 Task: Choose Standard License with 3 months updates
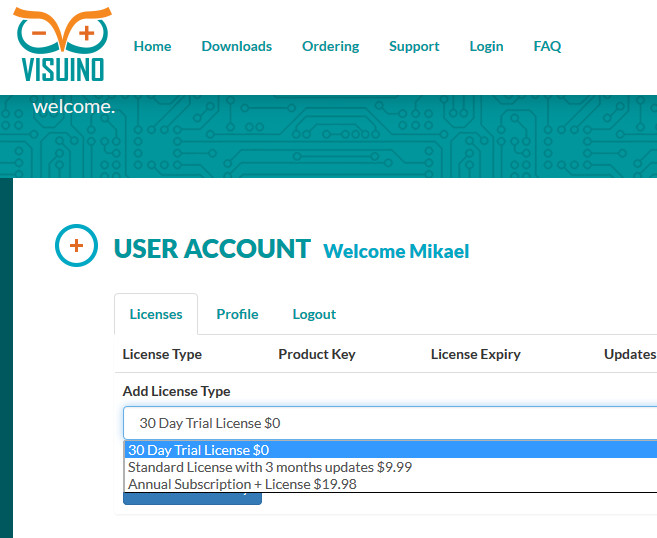click(x=391, y=467)
